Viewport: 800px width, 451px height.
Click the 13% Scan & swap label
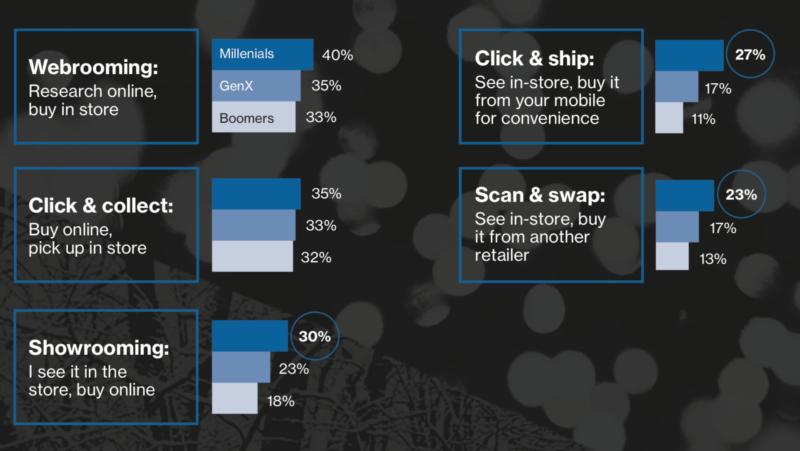[713, 259]
